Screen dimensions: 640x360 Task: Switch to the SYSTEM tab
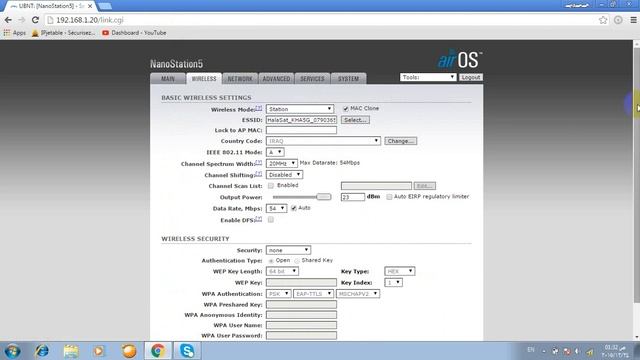click(348, 79)
